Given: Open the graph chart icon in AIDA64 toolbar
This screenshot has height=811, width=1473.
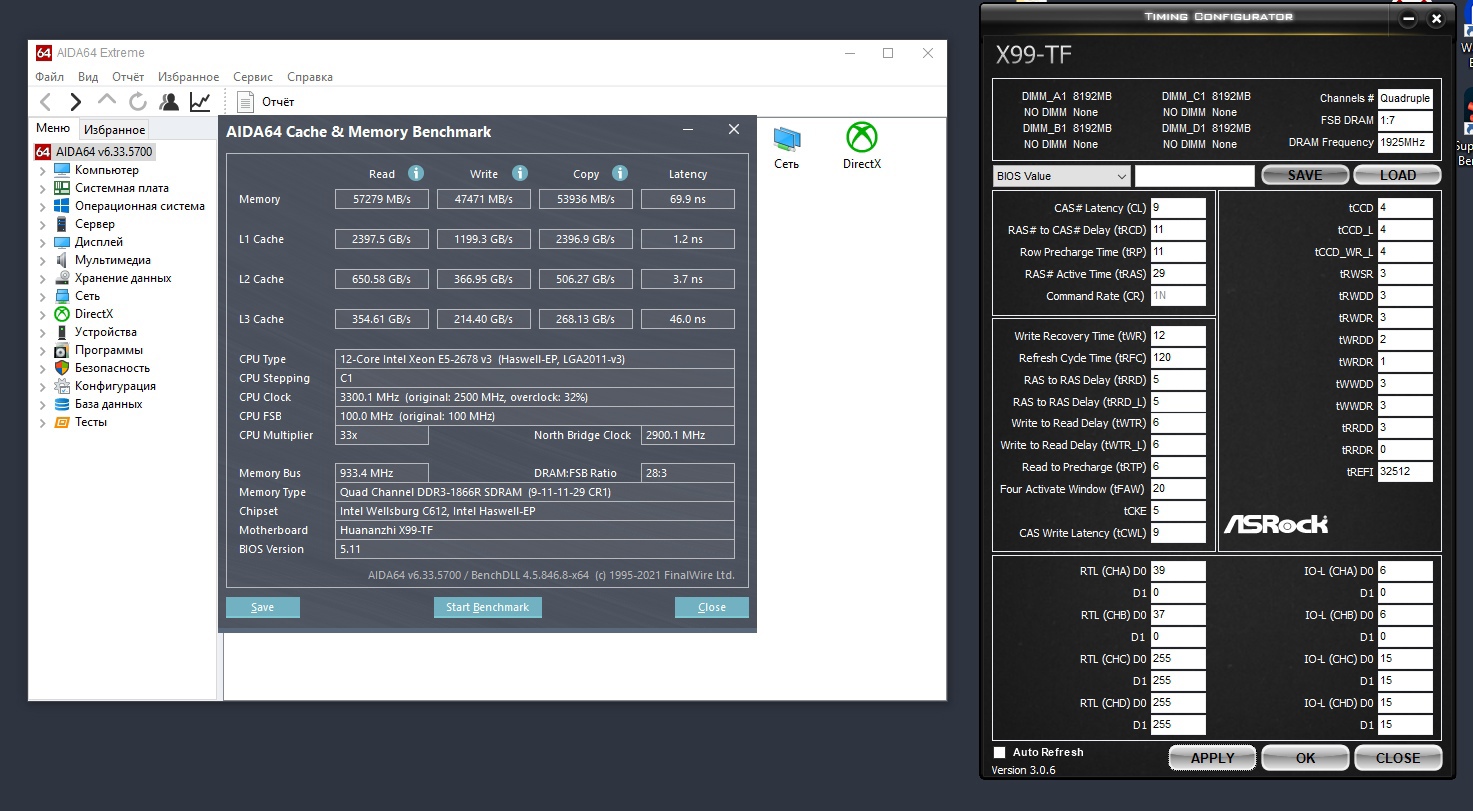Looking at the screenshot, I should point(200,101).
